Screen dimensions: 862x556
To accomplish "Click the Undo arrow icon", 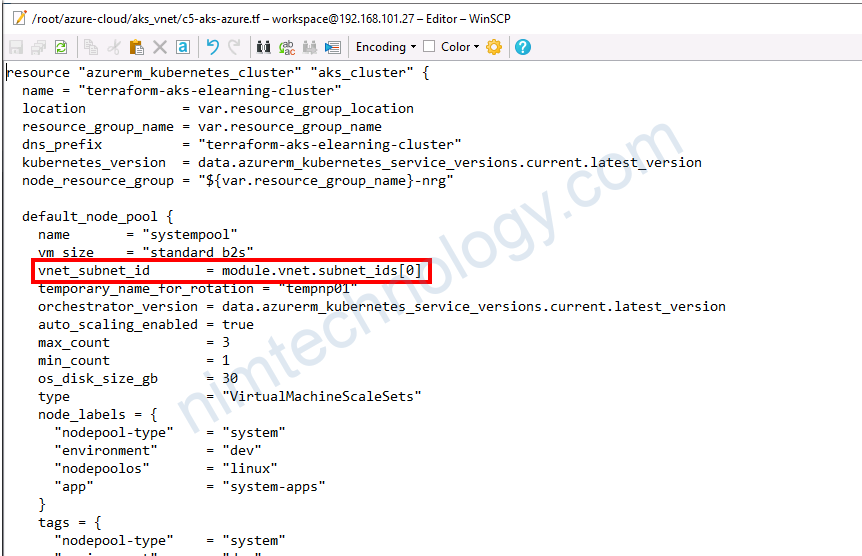I will 212,47.
